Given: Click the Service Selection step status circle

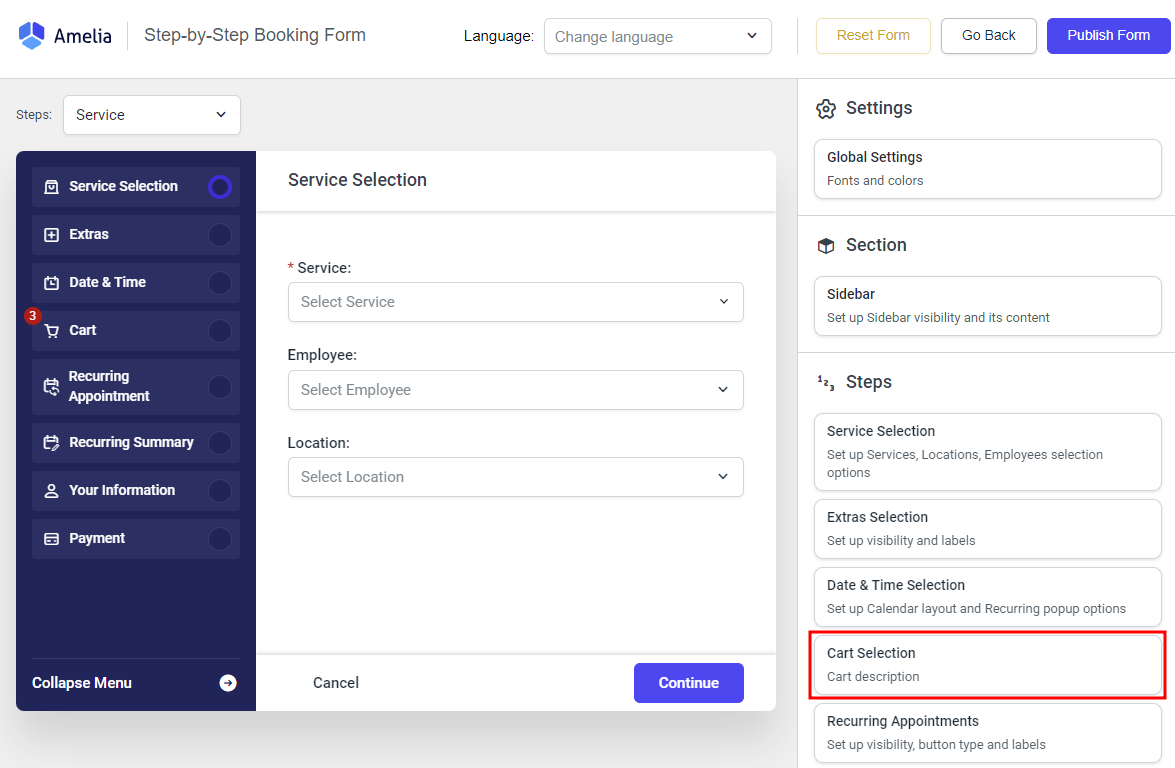Looking at the screenshot, I should click(220, 187).
